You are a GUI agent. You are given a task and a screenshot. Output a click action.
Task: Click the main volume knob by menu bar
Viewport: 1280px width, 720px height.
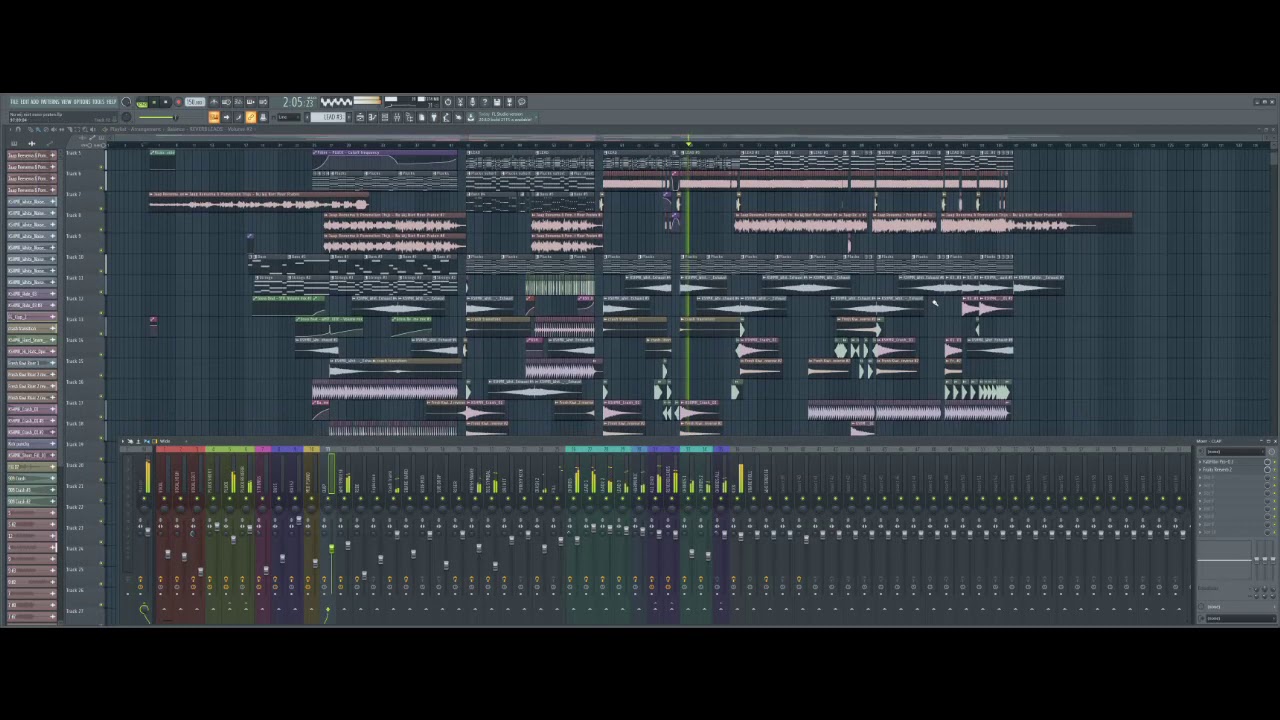[x=126, y=102]
